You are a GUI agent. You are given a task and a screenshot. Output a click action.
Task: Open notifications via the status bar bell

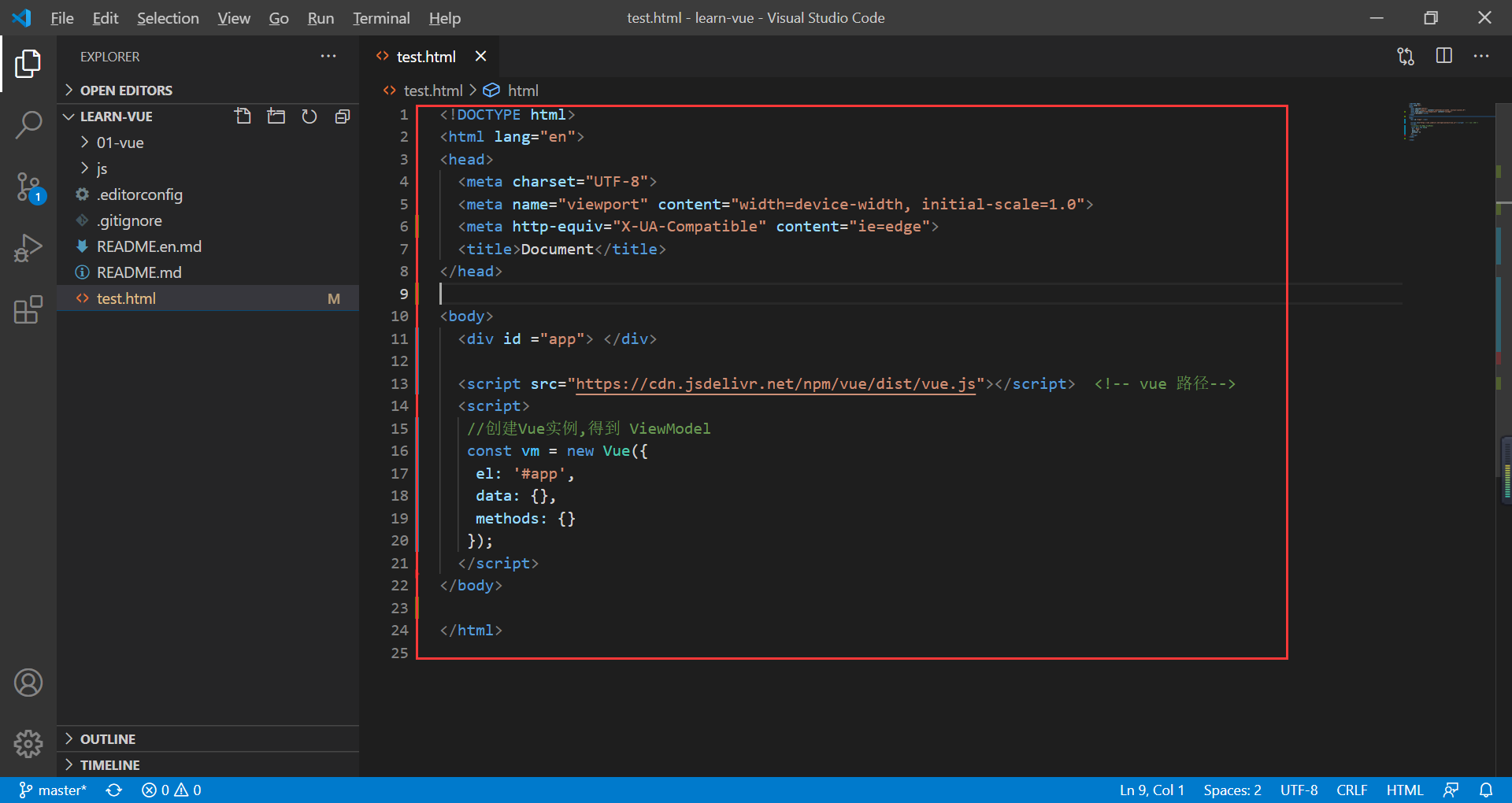[x=1486, y=790]
